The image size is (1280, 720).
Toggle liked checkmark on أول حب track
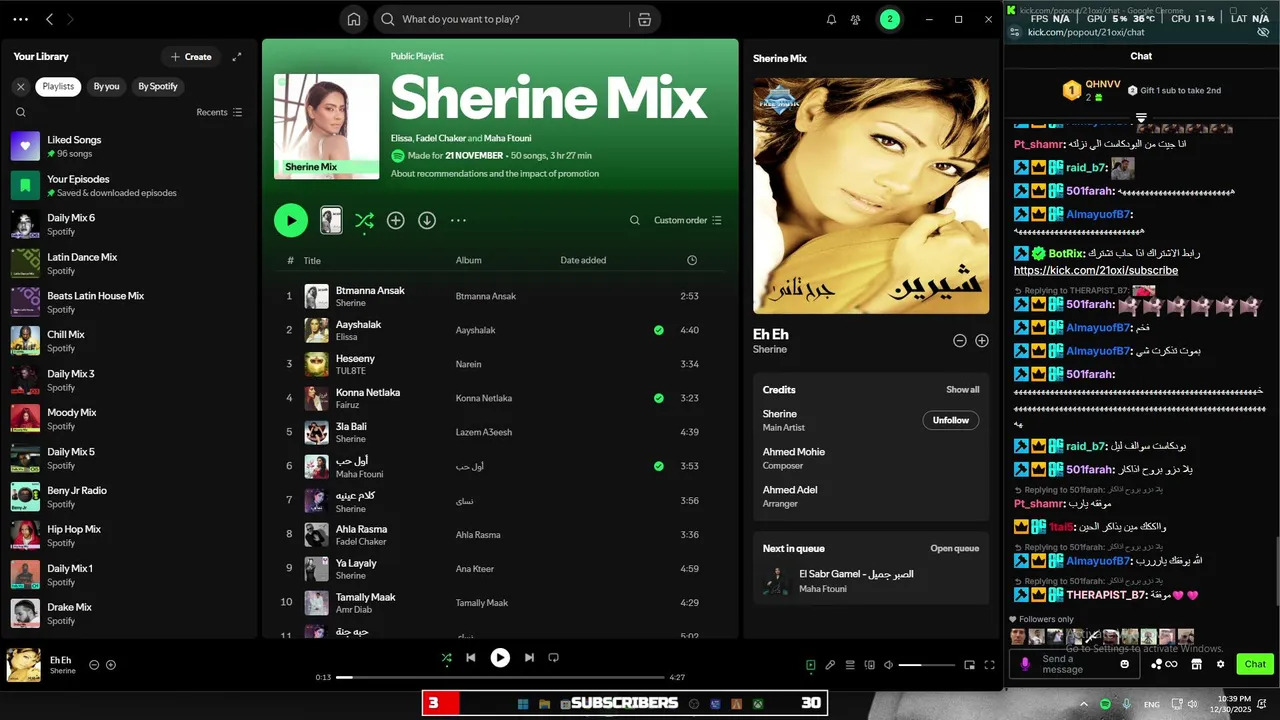[x=658, y=466]
